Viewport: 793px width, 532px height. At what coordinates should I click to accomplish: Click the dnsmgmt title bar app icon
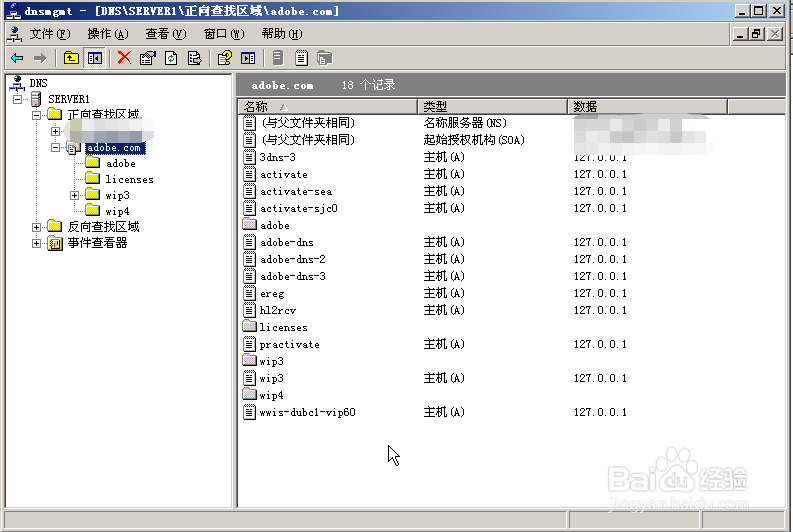pyautogui.click(x=15, y=11)
